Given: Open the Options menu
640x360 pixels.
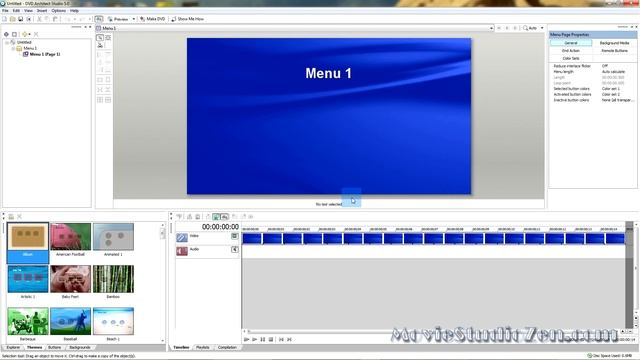Looking at the screenshot, I should (x=59, y=11).
